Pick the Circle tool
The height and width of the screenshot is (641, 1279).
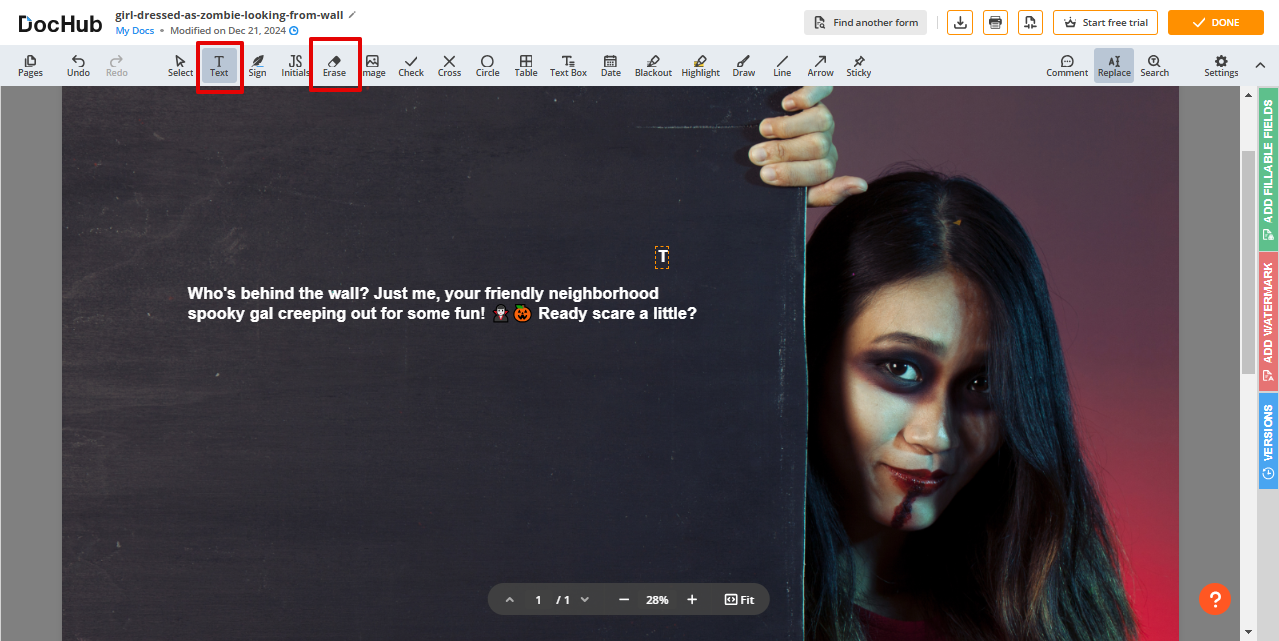[487, 66]
